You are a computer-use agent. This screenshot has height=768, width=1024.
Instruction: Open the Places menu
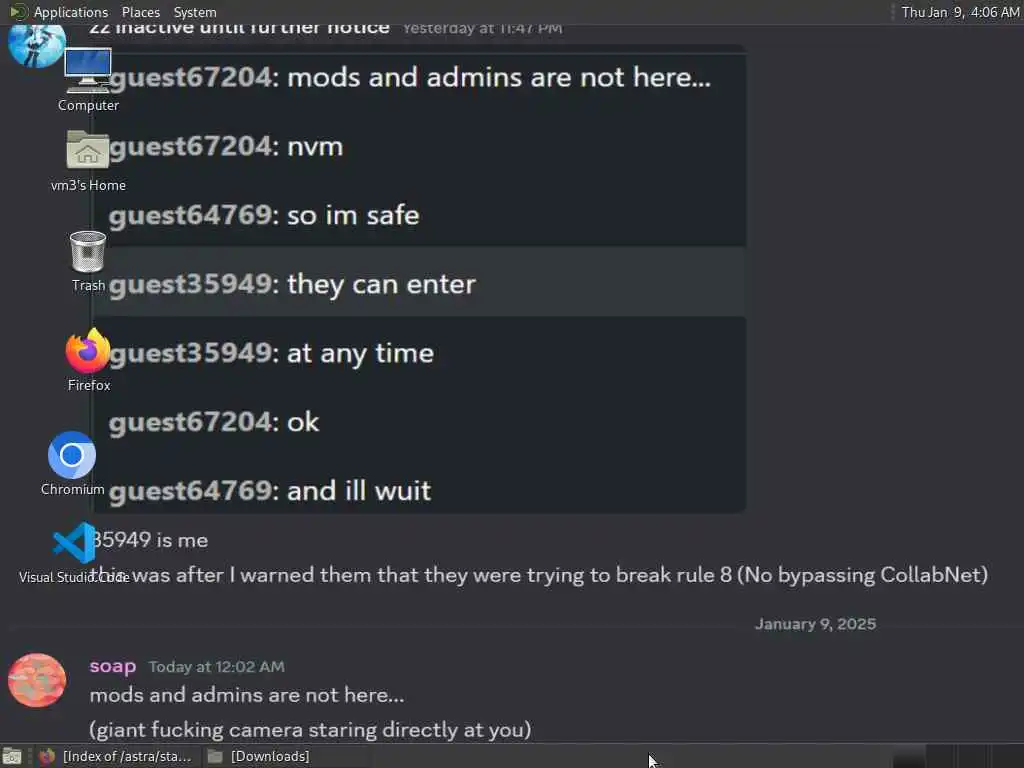coord(140,12)
